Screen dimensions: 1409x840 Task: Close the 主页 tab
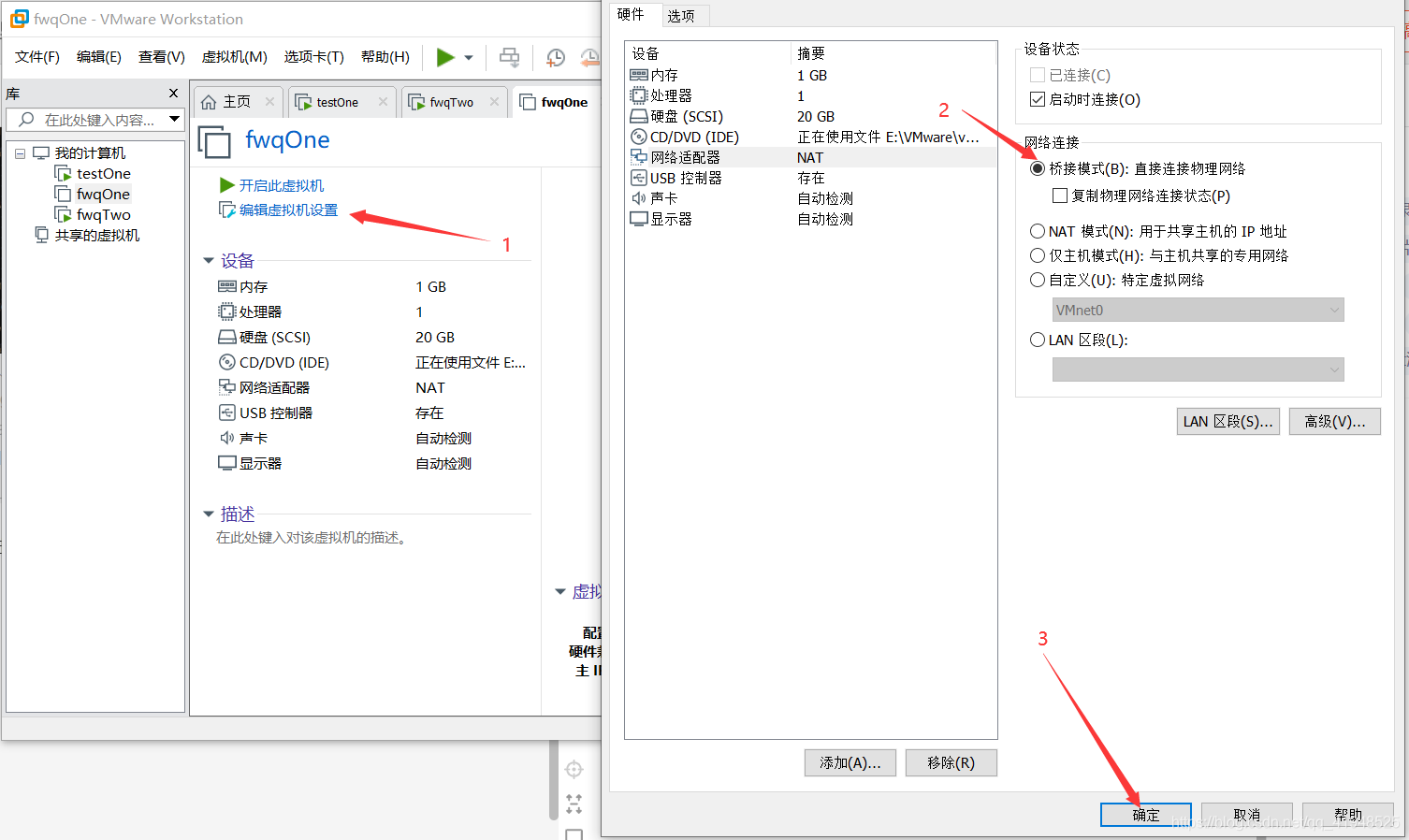coord(269,102)
